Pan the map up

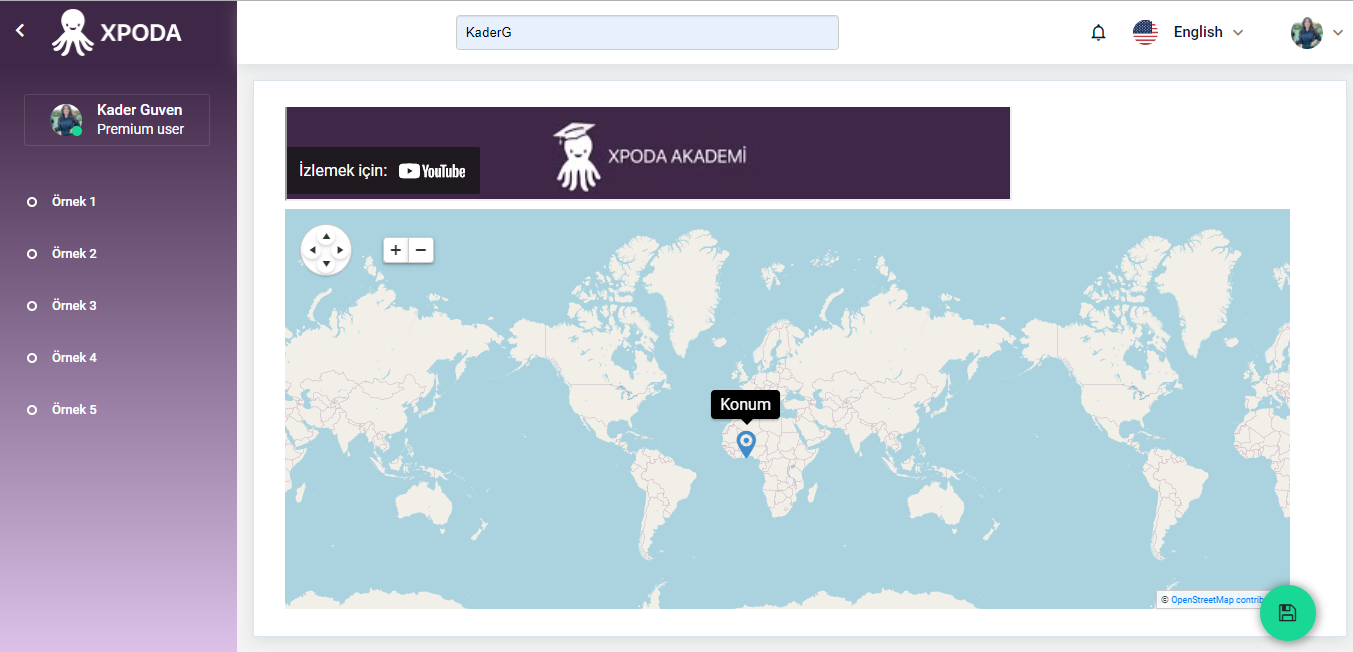[326, 237]
